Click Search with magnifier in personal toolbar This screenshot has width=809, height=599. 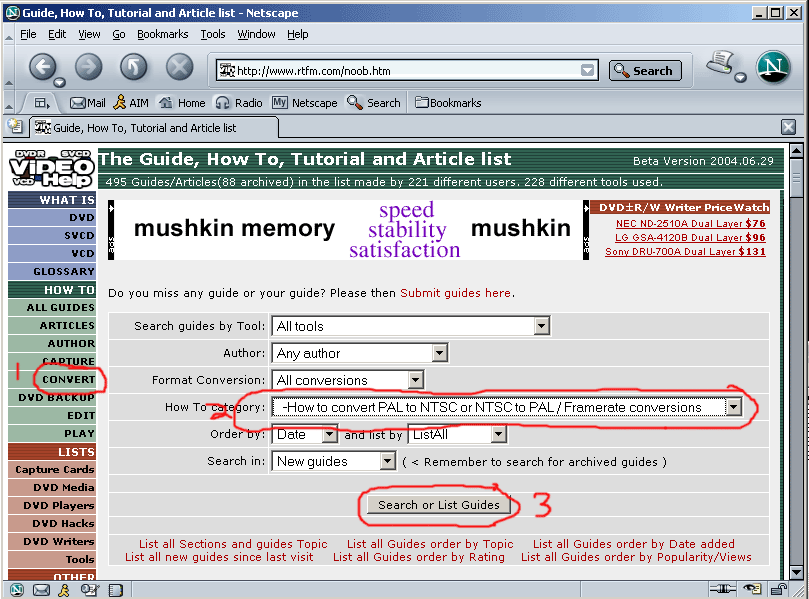(x=374, y=103)
